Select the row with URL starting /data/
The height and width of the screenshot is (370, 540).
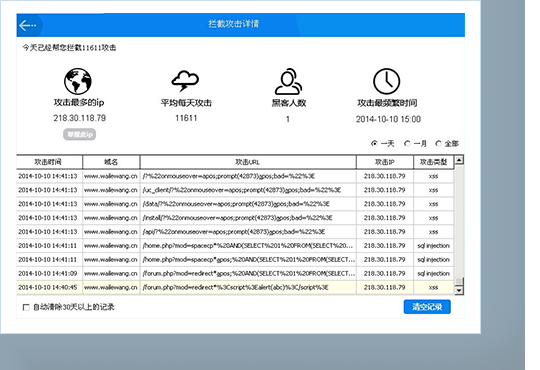[x=235, y=204]
